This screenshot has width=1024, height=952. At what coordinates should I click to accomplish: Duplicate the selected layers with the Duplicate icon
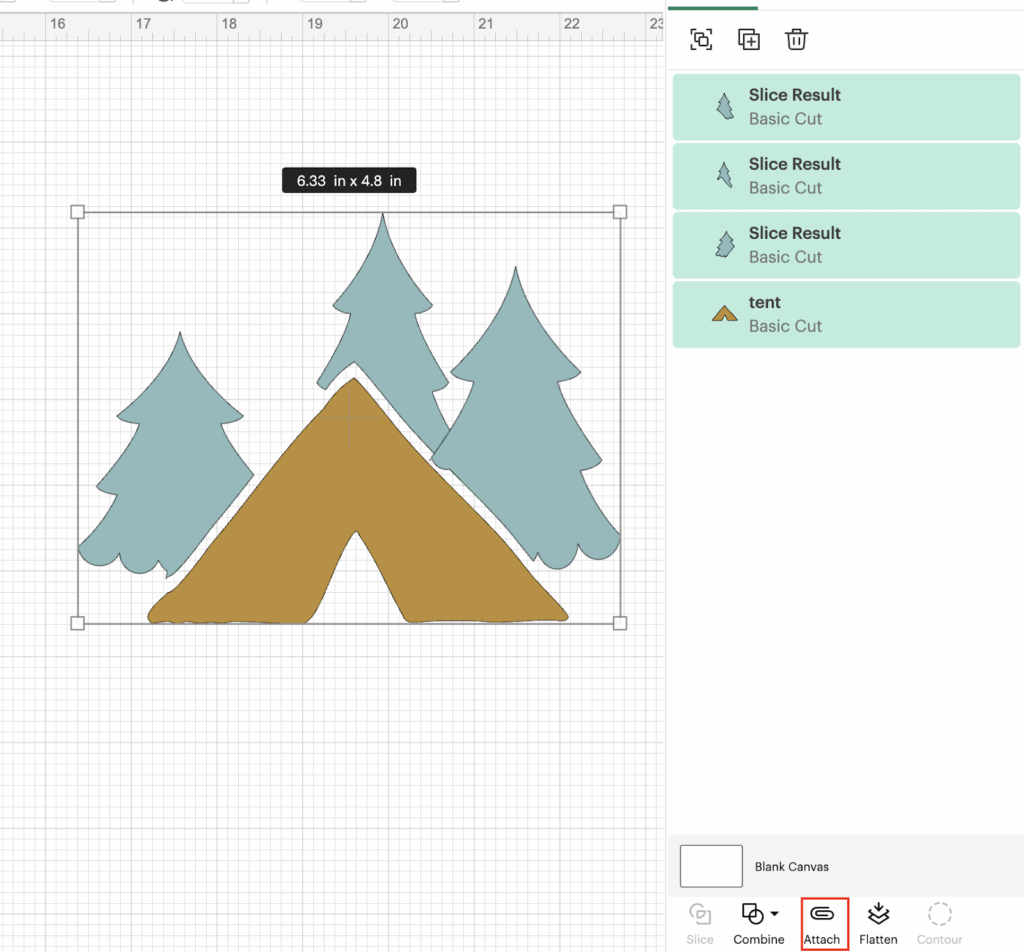click(749, 40)
